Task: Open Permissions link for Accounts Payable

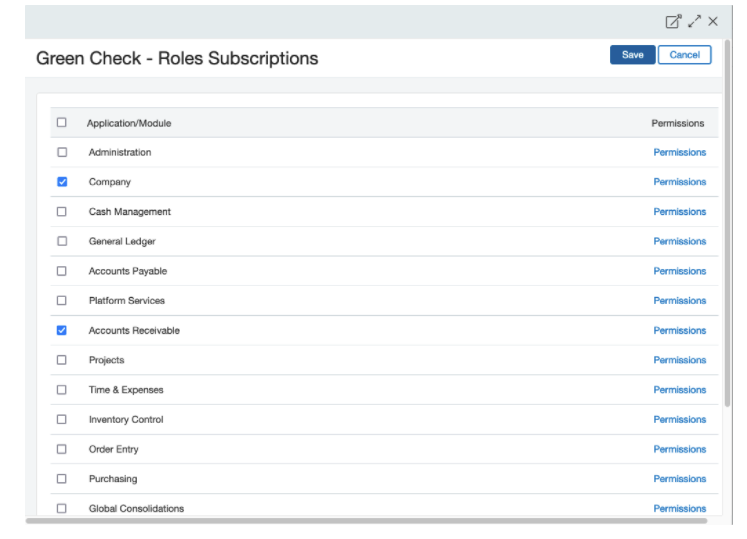Action: [x=679, y=271]
